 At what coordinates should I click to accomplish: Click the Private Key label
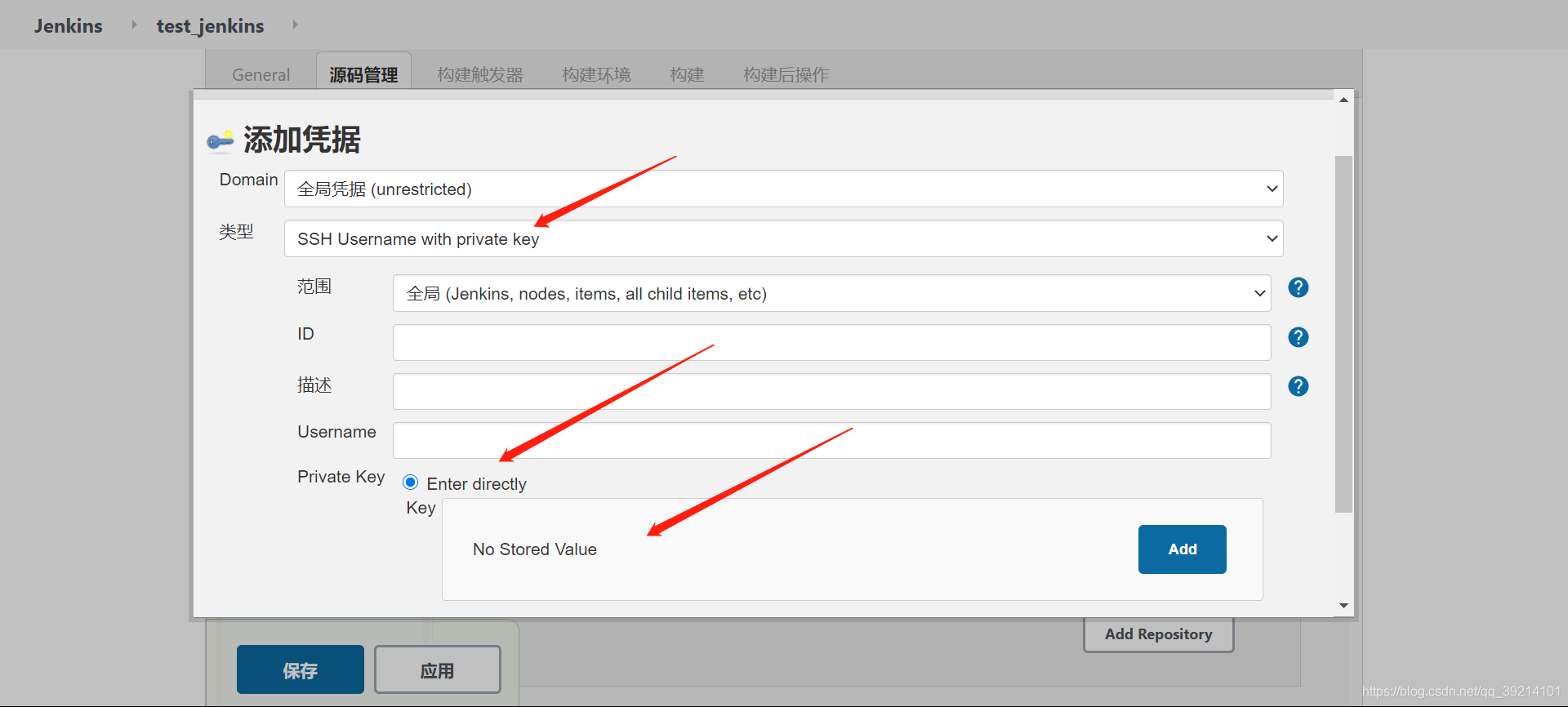point(341,477)
